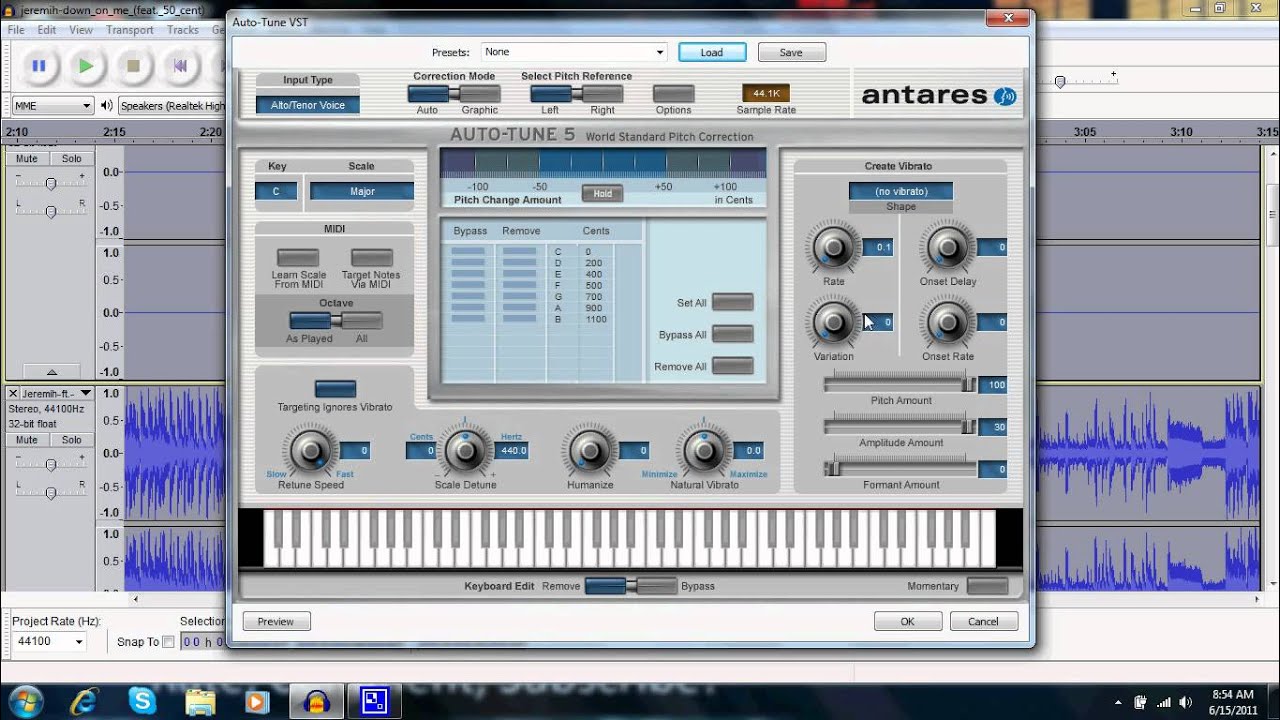Toggle Keyboard Edit Remove/Bypass switch

(630, 586)
